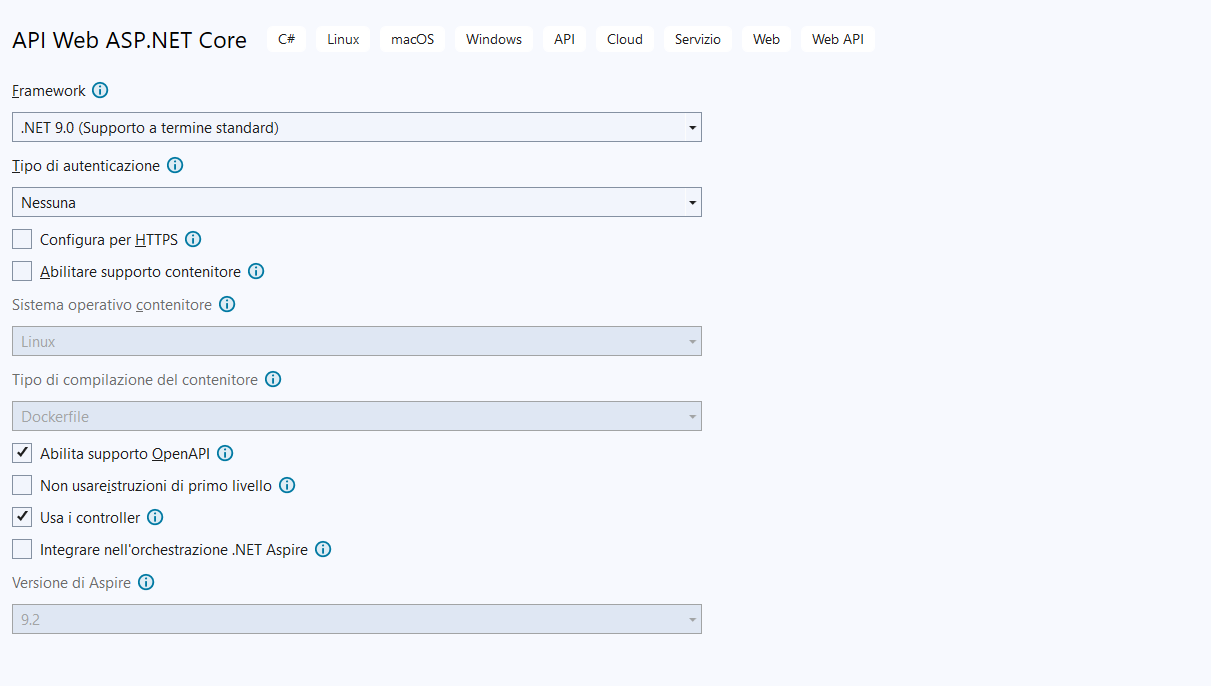Expand the authentication type dropdown showing Nessuna
This screenshot has height=686, width=1211.
356,202
